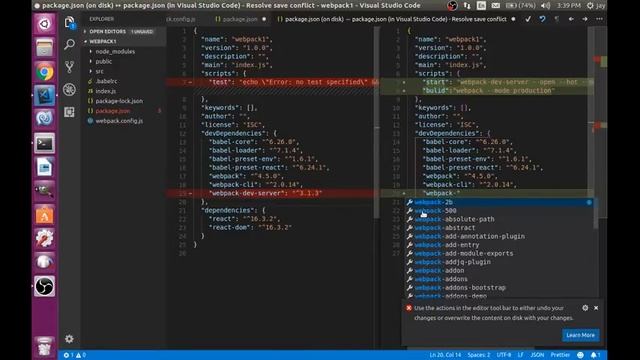640x360 pixels.
Task: Open notifications bell in status bar
Action: point(596,355)
